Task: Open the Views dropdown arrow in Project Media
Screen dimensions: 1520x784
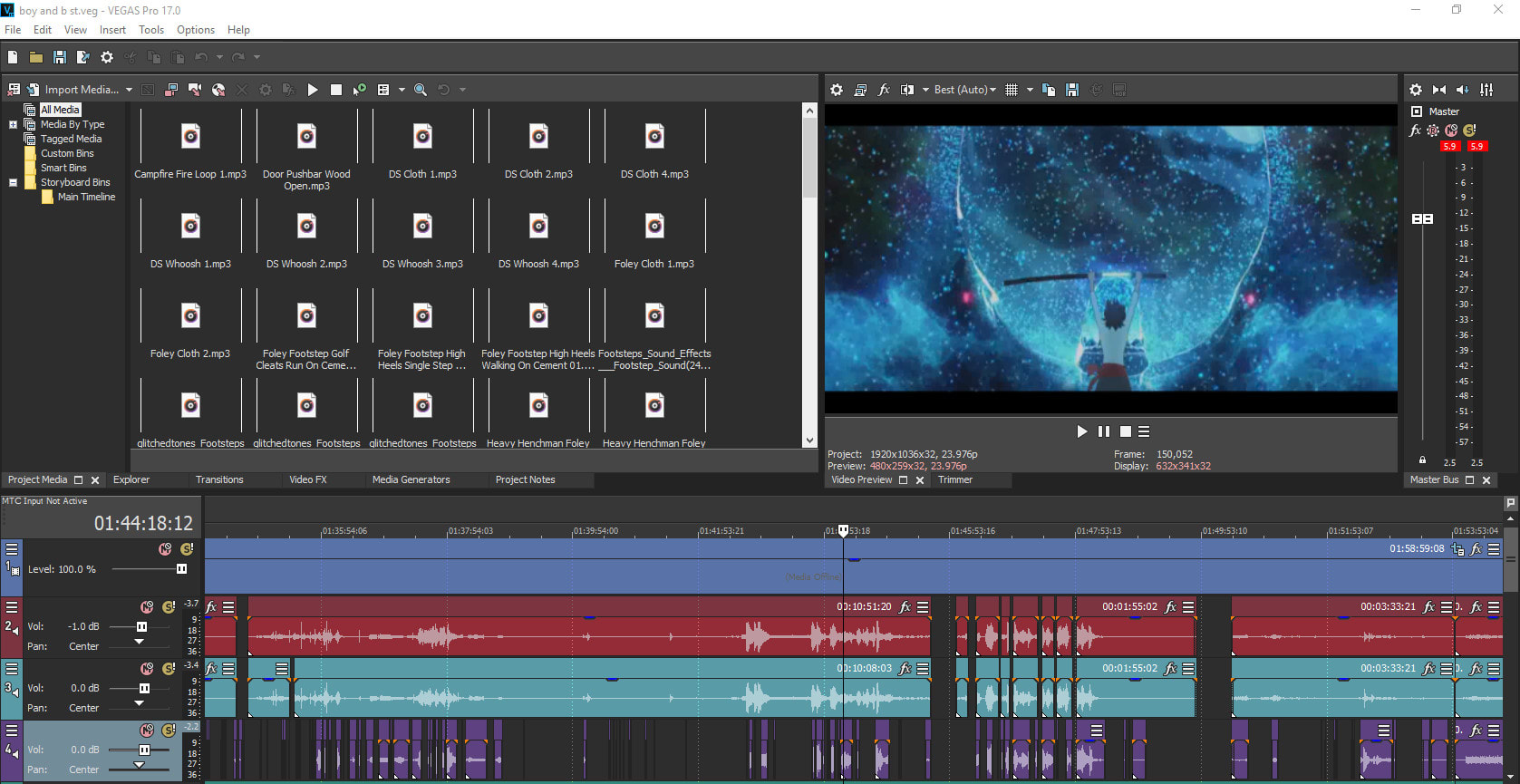Action: coord(402,90)
